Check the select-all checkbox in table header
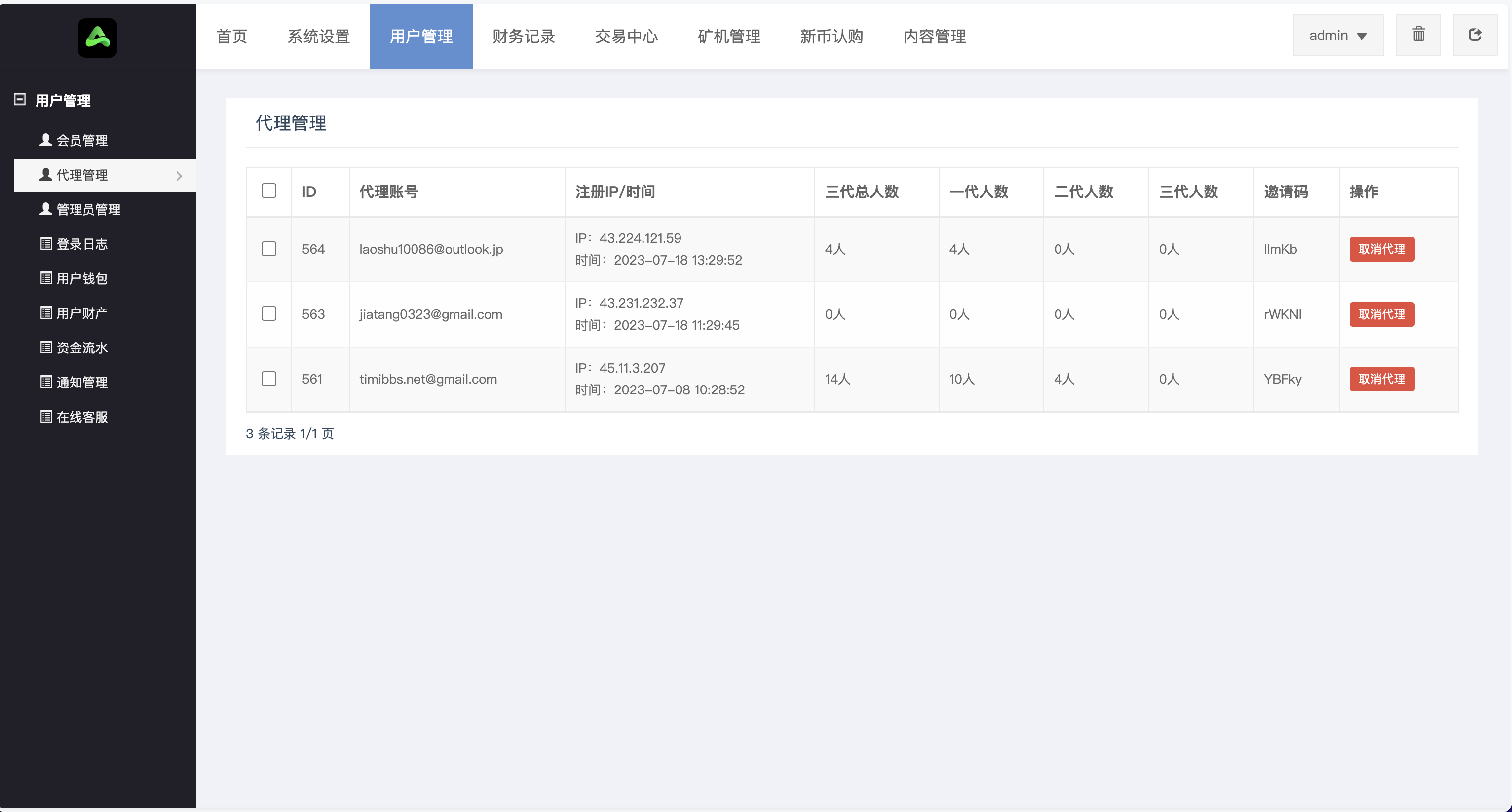This screenshot has height=812, width=1512. click(x=269, y=190)
